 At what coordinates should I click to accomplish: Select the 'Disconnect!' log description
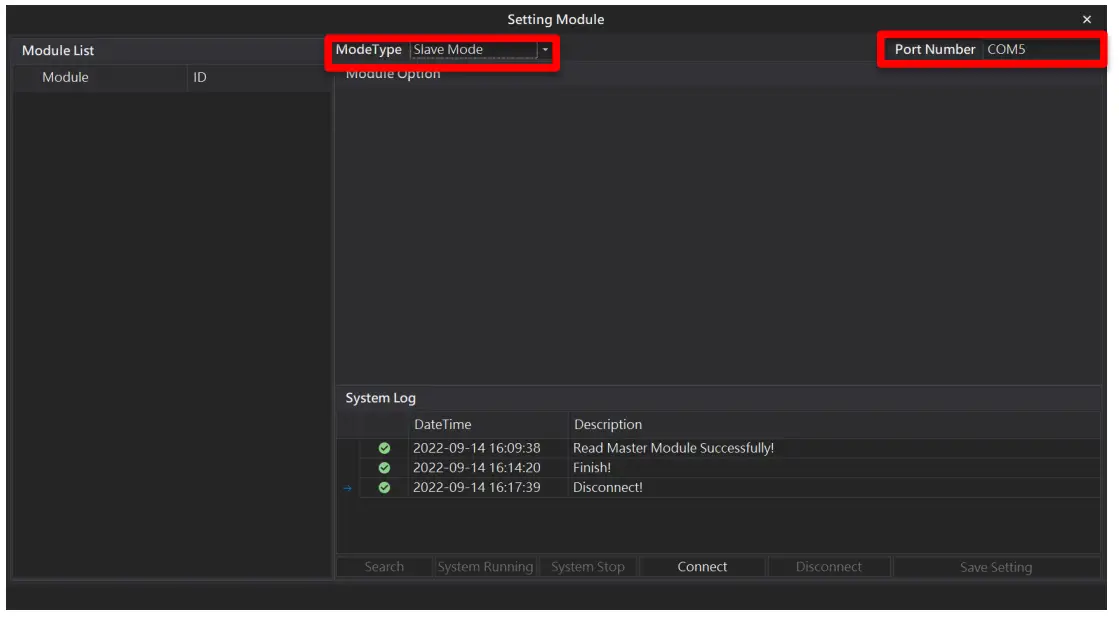tap(607, 488)
